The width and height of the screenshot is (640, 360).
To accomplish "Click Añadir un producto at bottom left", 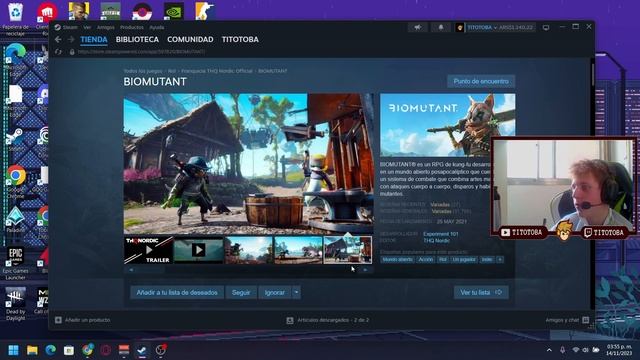I will (82, 320).
